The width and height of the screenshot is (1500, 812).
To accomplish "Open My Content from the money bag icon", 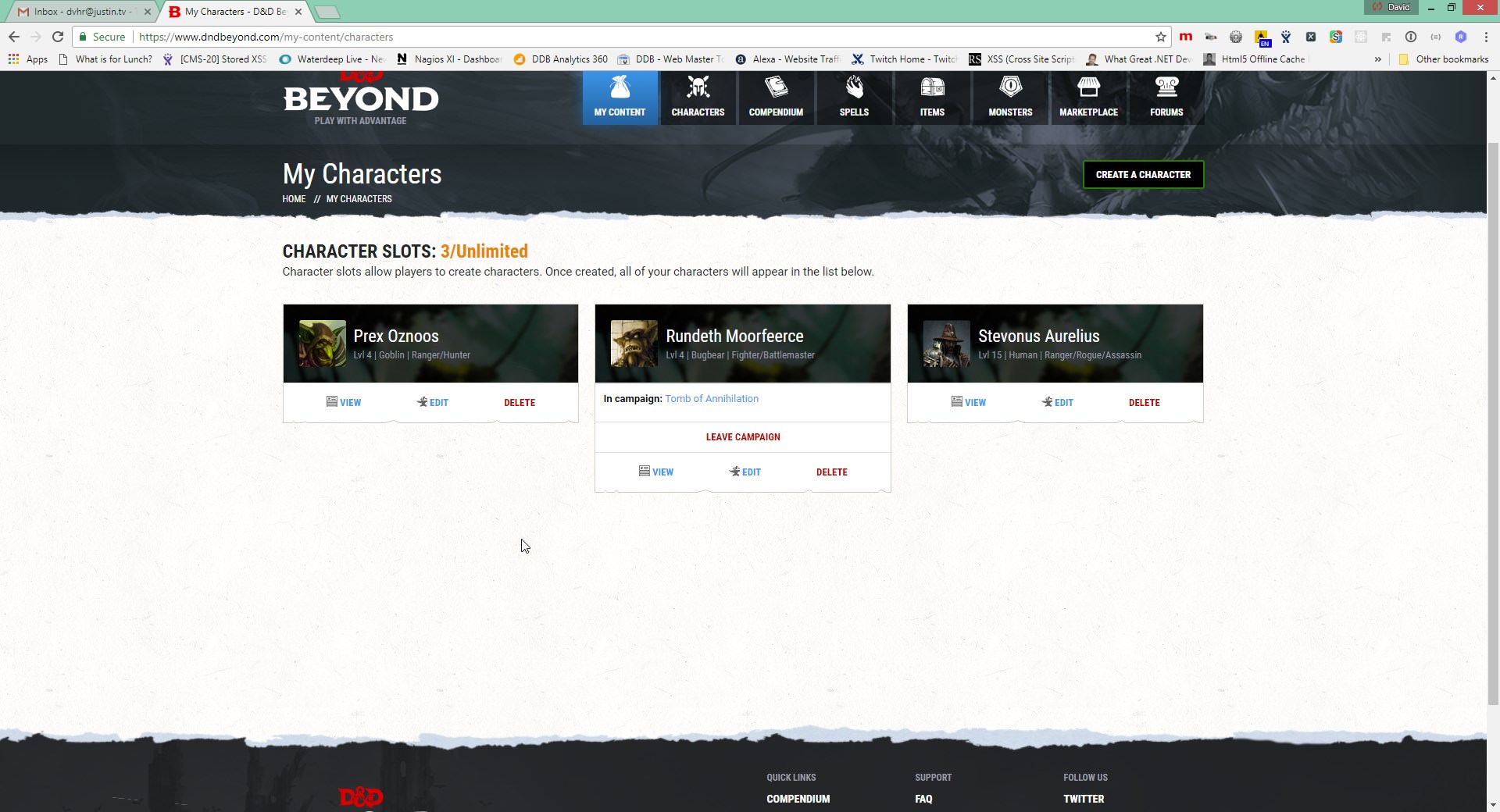I will click(620, 87).
